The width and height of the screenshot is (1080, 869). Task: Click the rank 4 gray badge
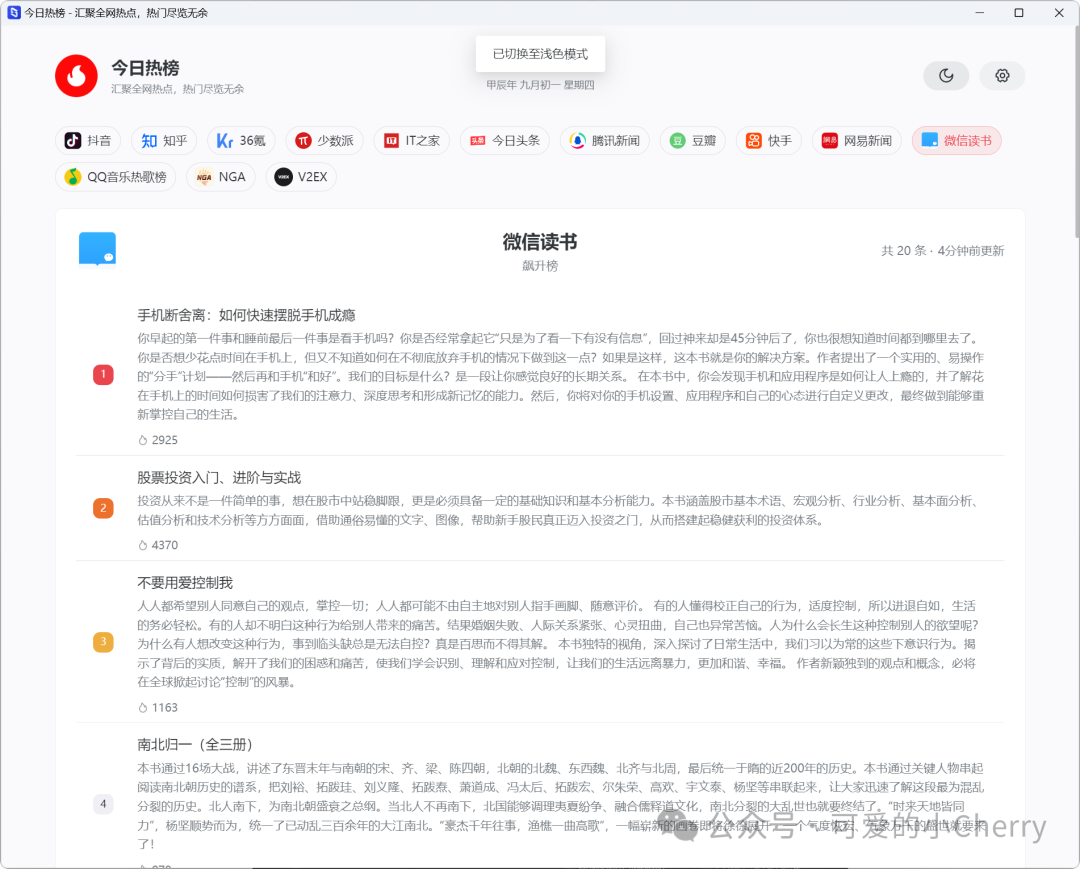(x=103, y=804)
